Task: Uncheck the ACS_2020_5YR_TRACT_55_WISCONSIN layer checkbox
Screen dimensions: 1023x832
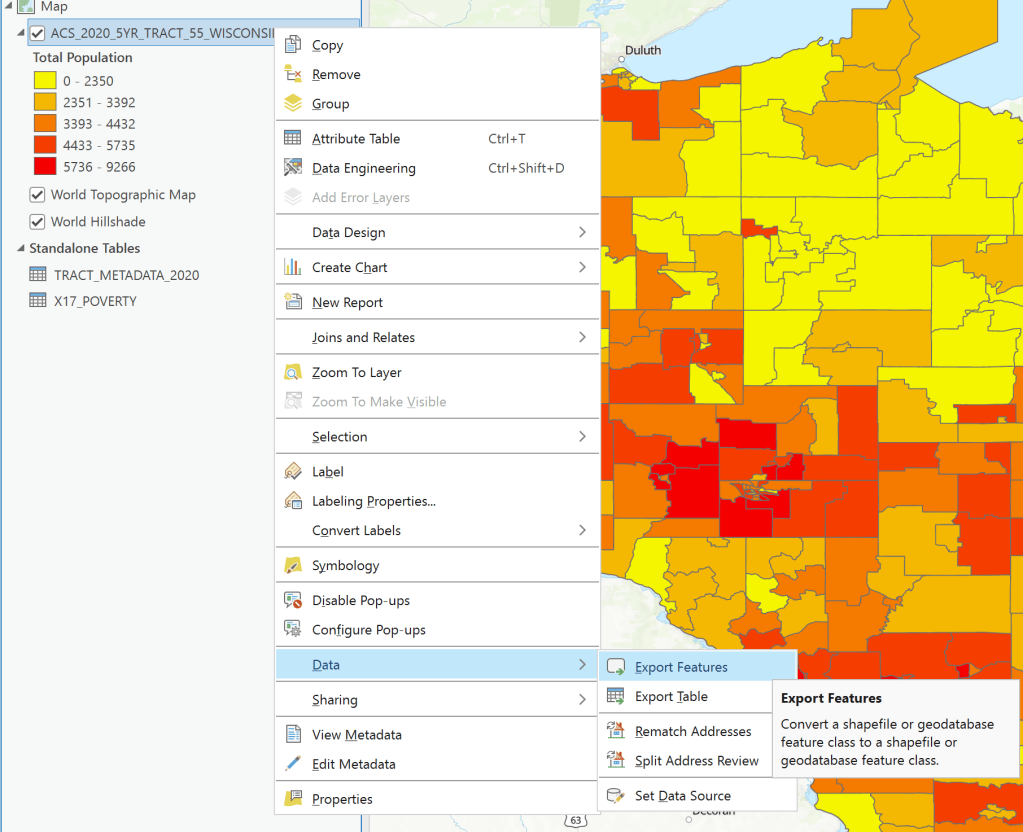Action: point(38,33)
